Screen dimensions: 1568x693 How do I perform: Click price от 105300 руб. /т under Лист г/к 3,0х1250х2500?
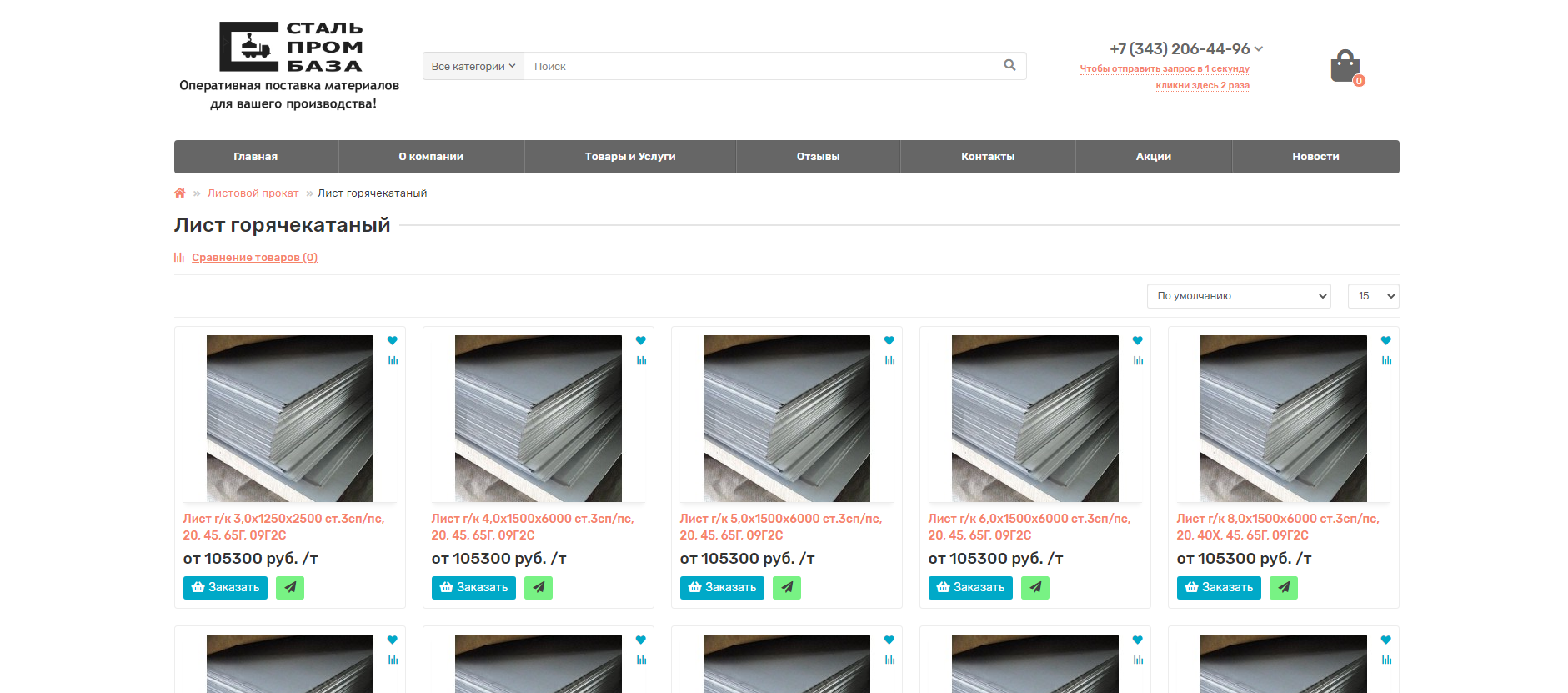(x=251, y=559)
